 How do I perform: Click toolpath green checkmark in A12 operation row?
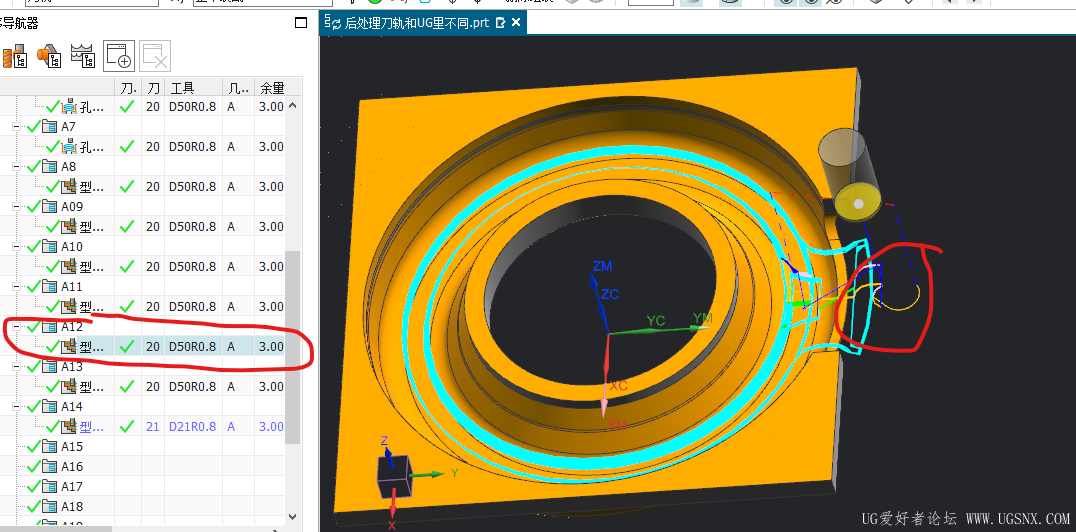coord(127,347)
